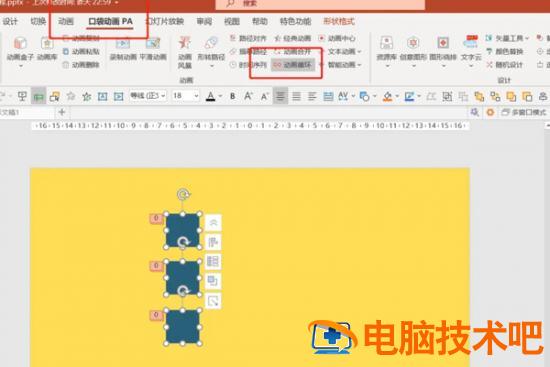The image size is (550, 367).
Task: Click 形转路径 shape to path
Action: (211, 51)
